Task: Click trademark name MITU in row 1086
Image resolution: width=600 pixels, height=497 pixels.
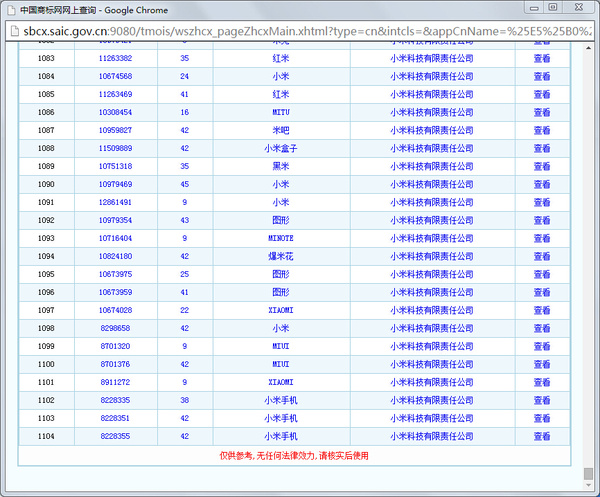Action: pos(281,112)
